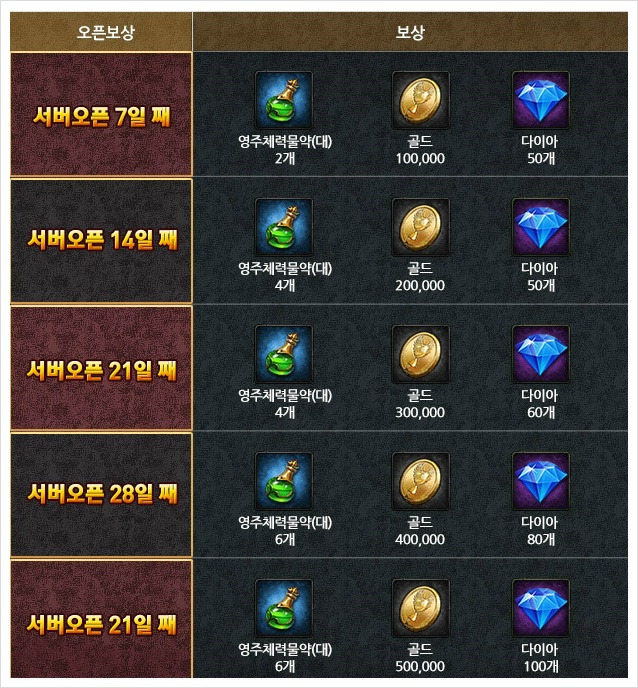Select the gold coin icon above 100,000
Image resolution: width=638 pixels, height=688 pixels.
[x=420, y=100]
